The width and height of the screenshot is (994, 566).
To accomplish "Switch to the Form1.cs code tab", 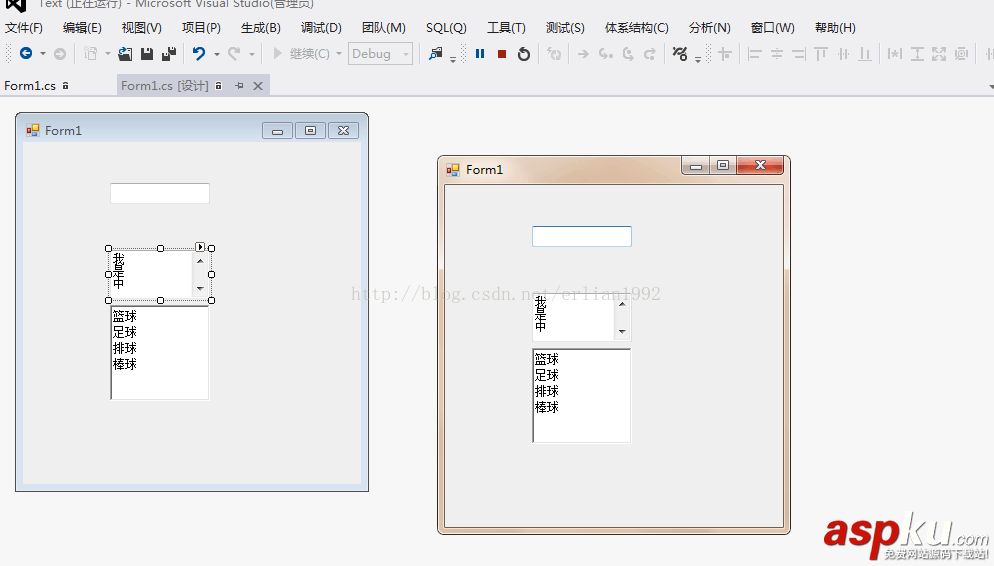I will click(30, 86).
